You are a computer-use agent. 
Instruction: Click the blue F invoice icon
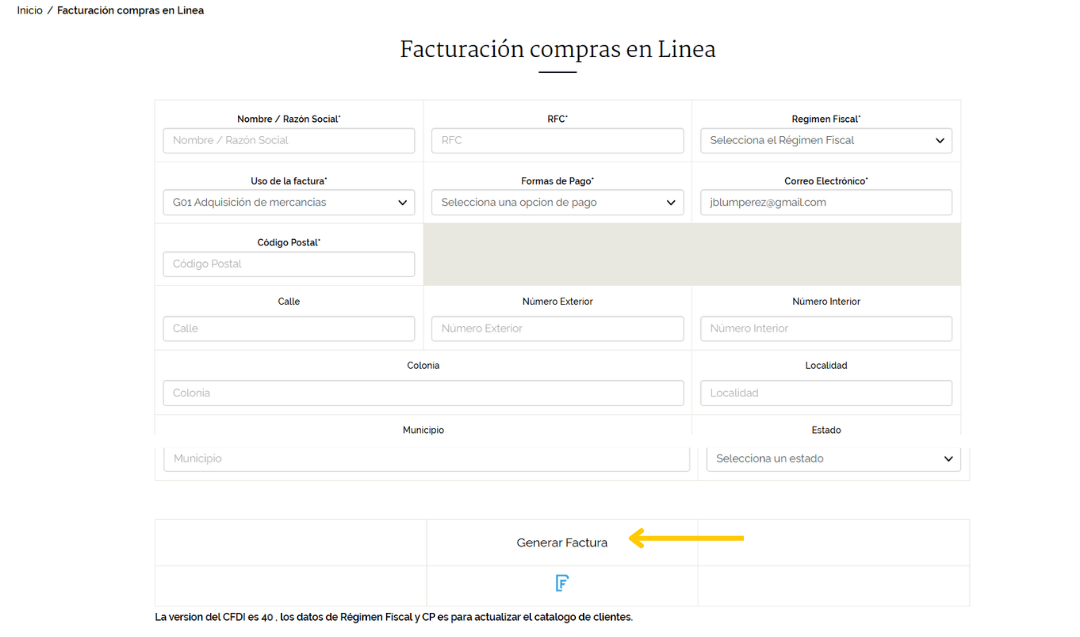(562, 583)
